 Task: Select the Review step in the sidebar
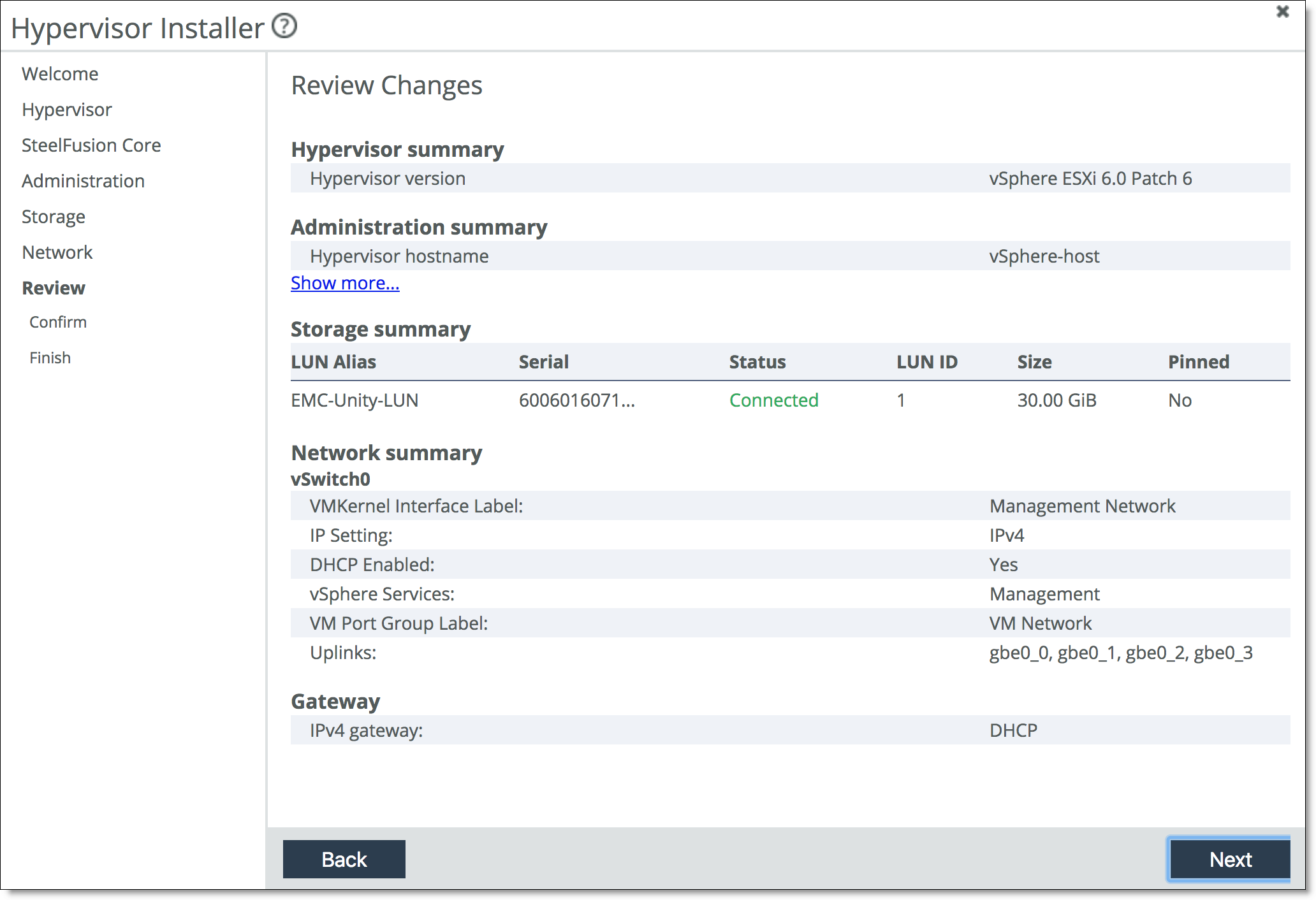point(53,287)
